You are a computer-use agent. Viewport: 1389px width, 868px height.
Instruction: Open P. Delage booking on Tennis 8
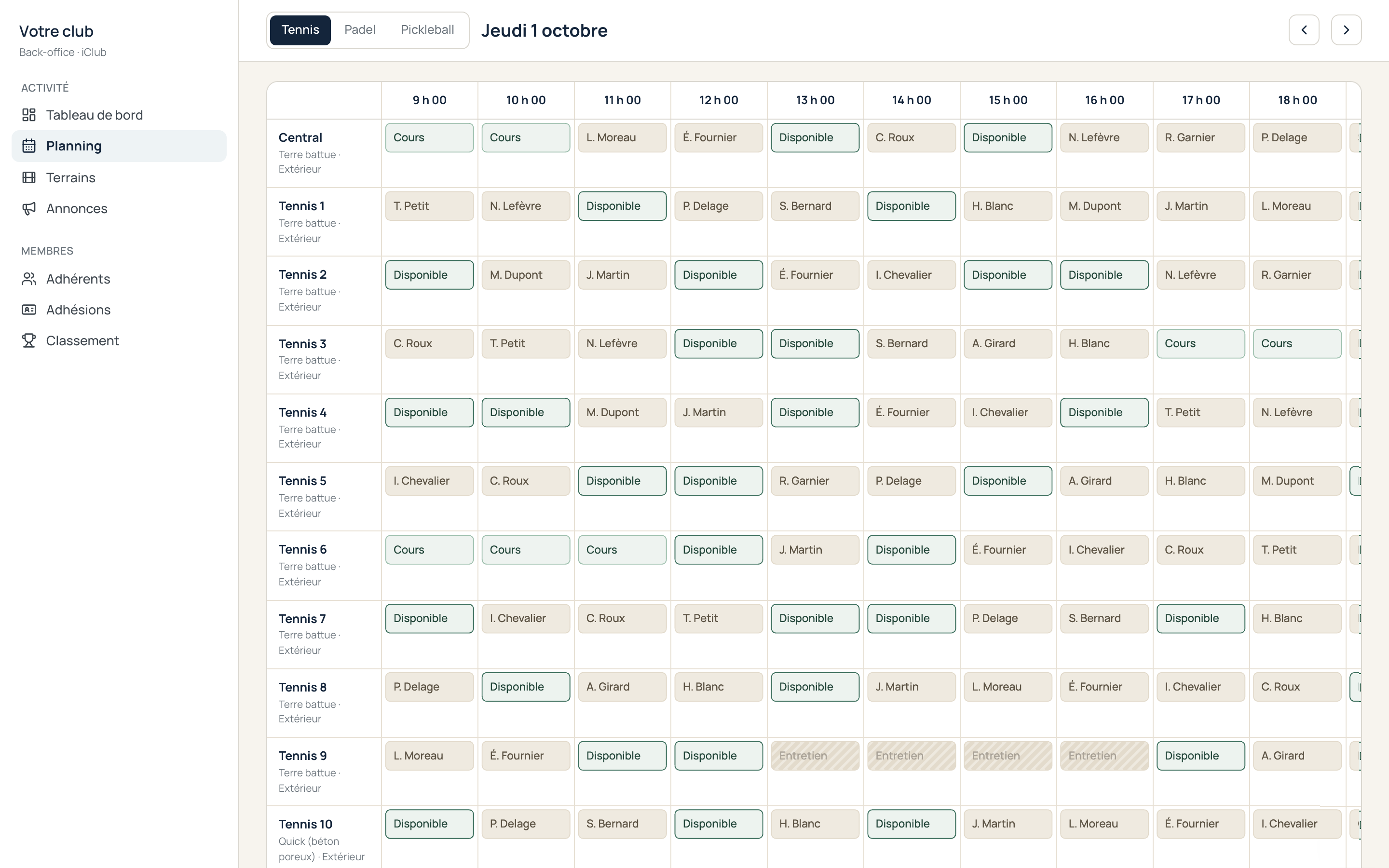(429, 687)
